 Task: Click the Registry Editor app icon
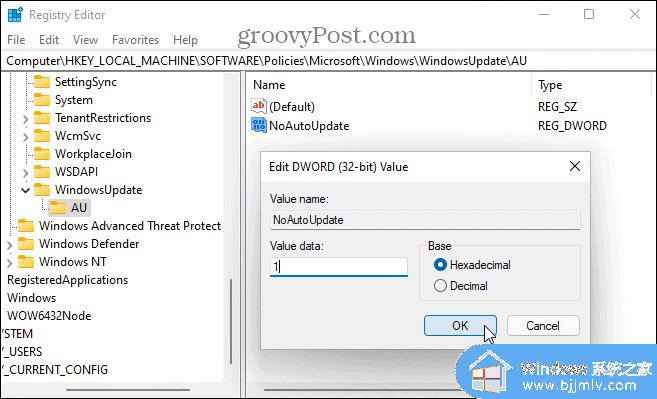coord(15,14)
